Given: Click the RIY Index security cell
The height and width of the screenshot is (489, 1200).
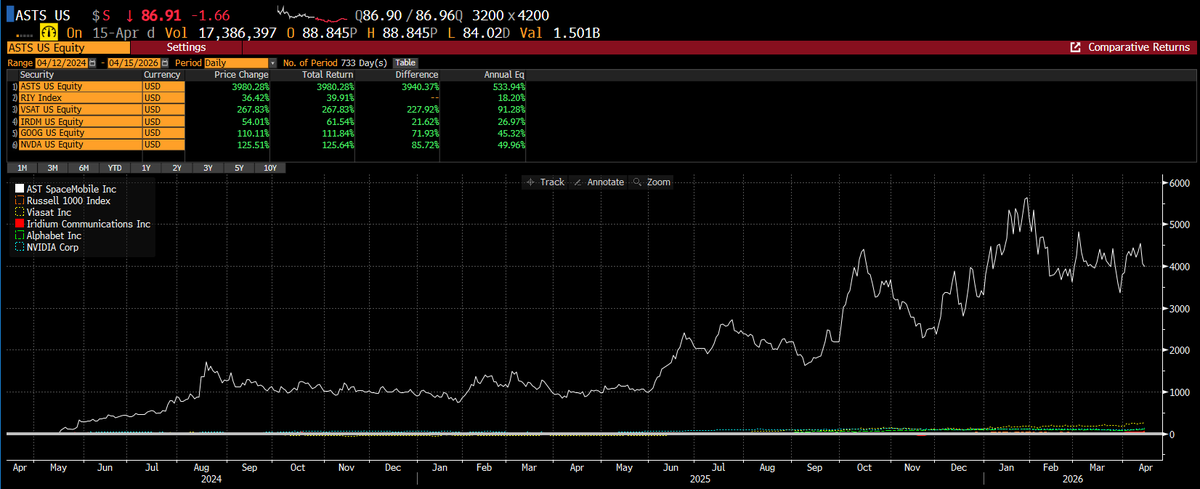Looking at the screenshot, I should pos(79,98).
